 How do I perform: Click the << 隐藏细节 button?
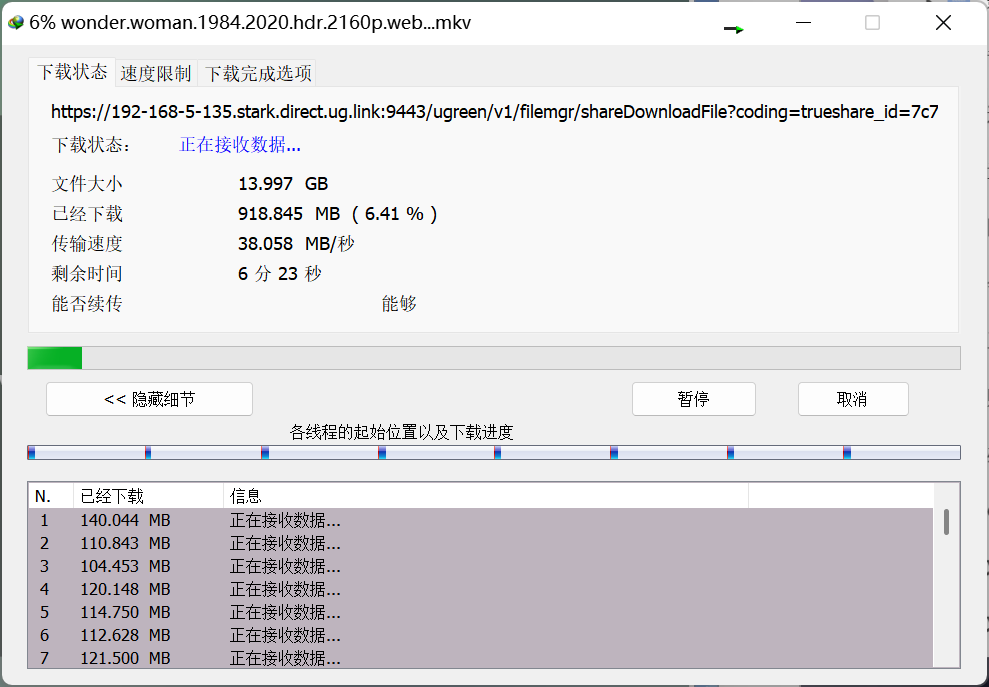click(149, 399)
